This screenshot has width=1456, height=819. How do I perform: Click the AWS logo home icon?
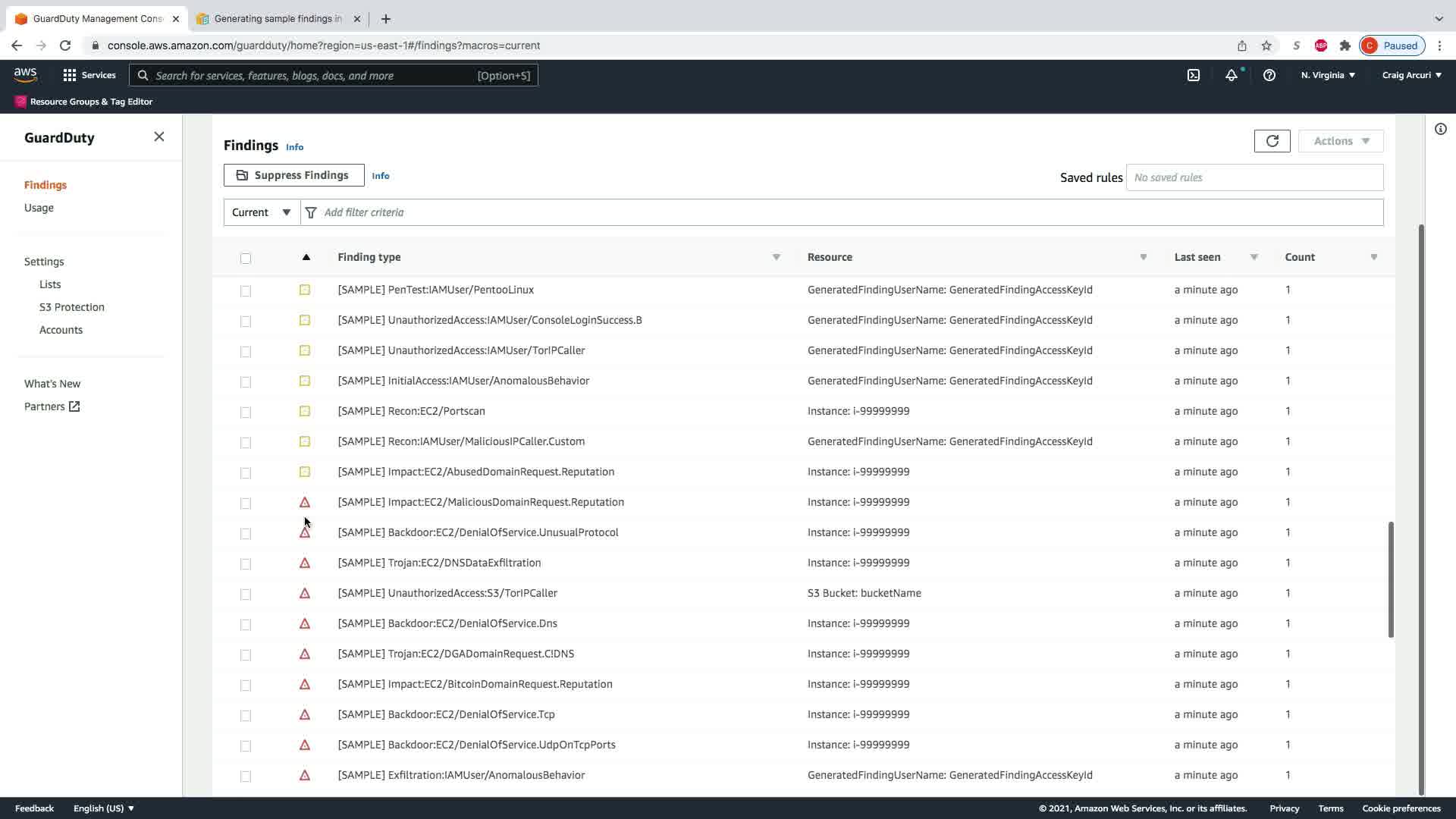(x=25, y=74)
